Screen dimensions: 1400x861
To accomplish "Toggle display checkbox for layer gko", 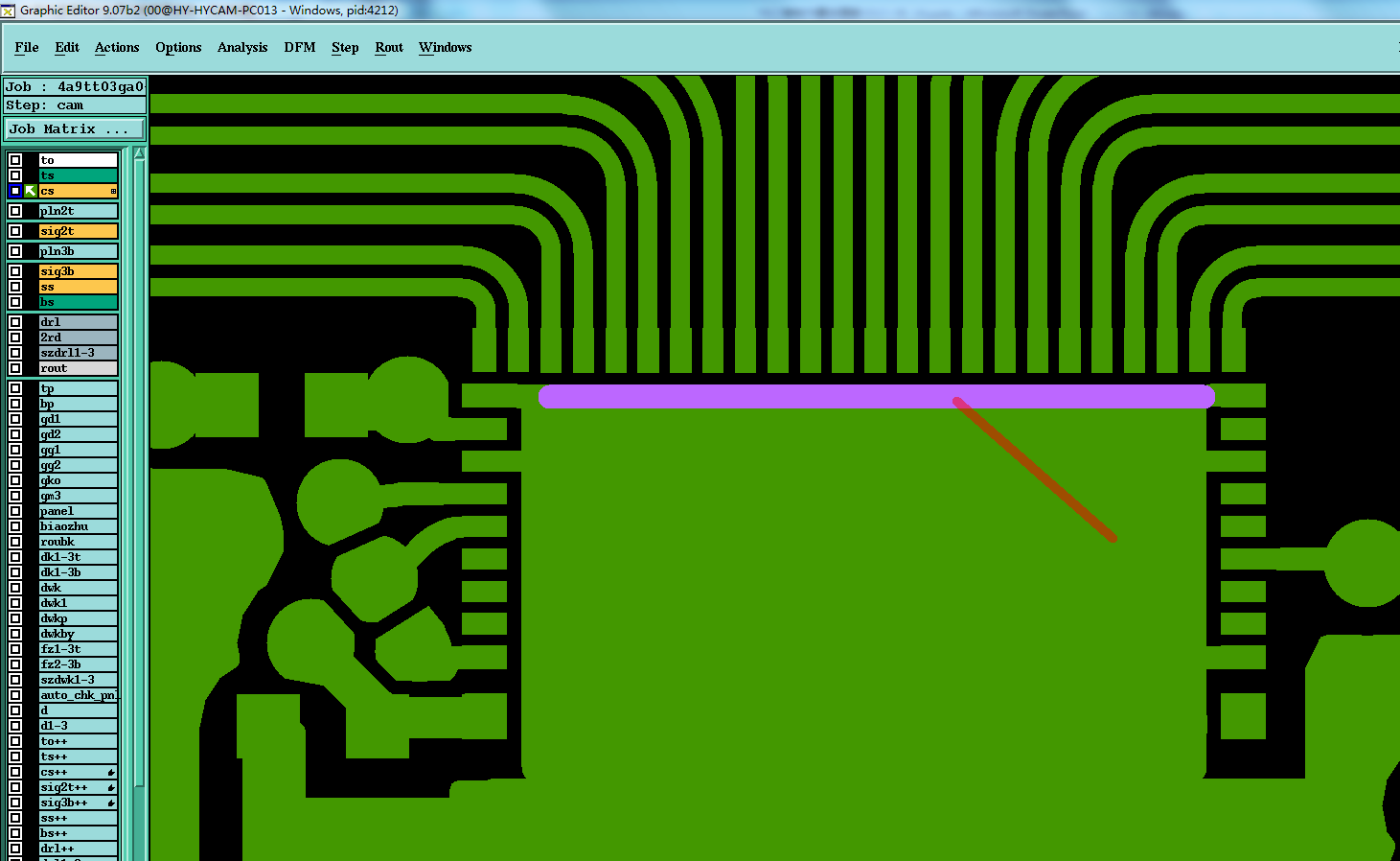I will pyautogui.click(x=15, y=480).
